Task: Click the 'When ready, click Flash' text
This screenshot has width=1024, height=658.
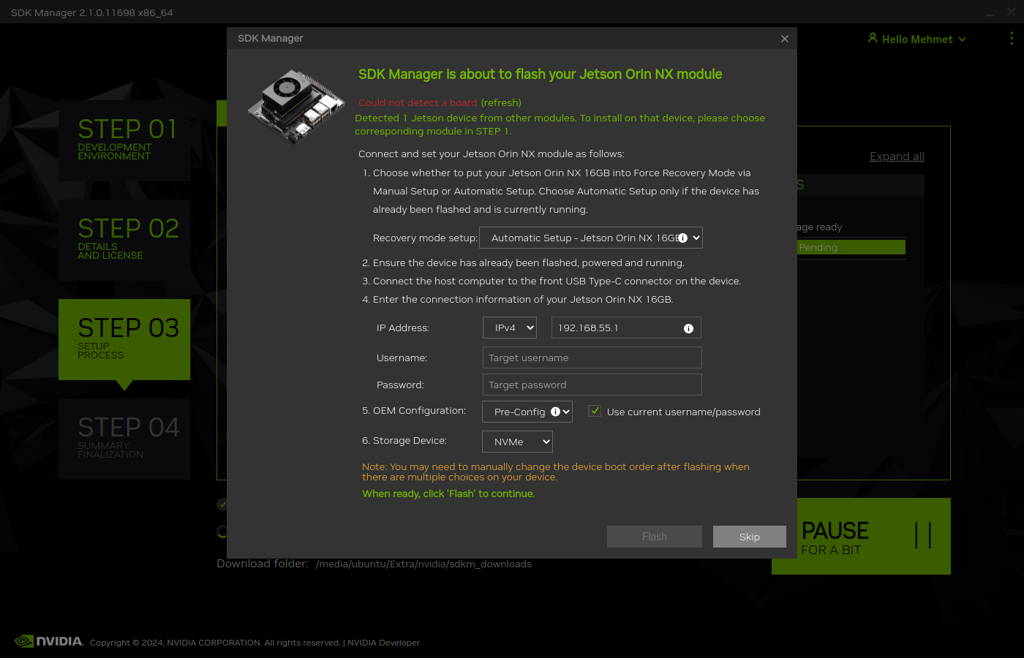Action: [449, 494]
